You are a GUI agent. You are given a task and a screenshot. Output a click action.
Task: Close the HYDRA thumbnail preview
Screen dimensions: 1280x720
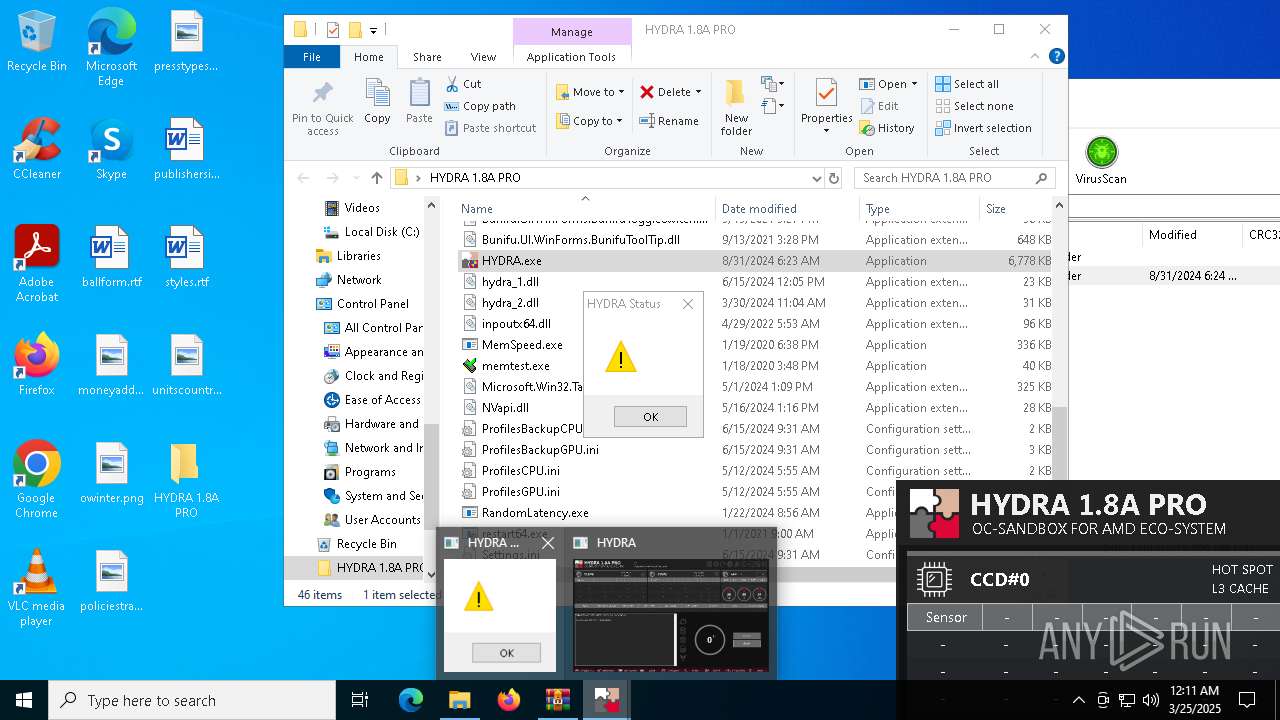(x=546, y=543)
